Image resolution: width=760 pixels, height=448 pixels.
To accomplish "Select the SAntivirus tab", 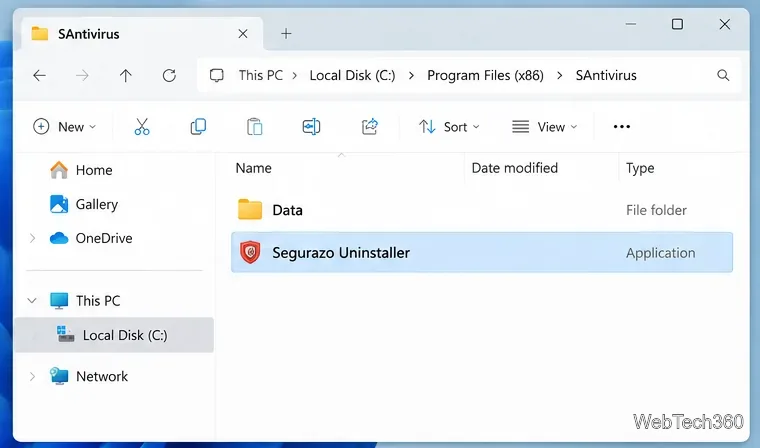I will point(142,33).
